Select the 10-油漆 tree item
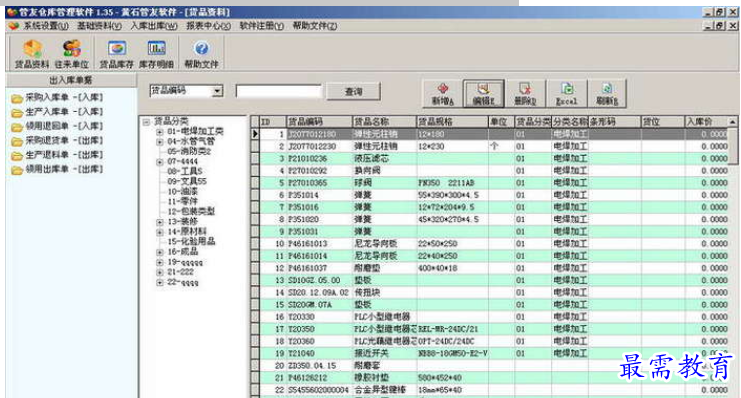The height and width of the screenshot is (398, 741). coord(182,192)
